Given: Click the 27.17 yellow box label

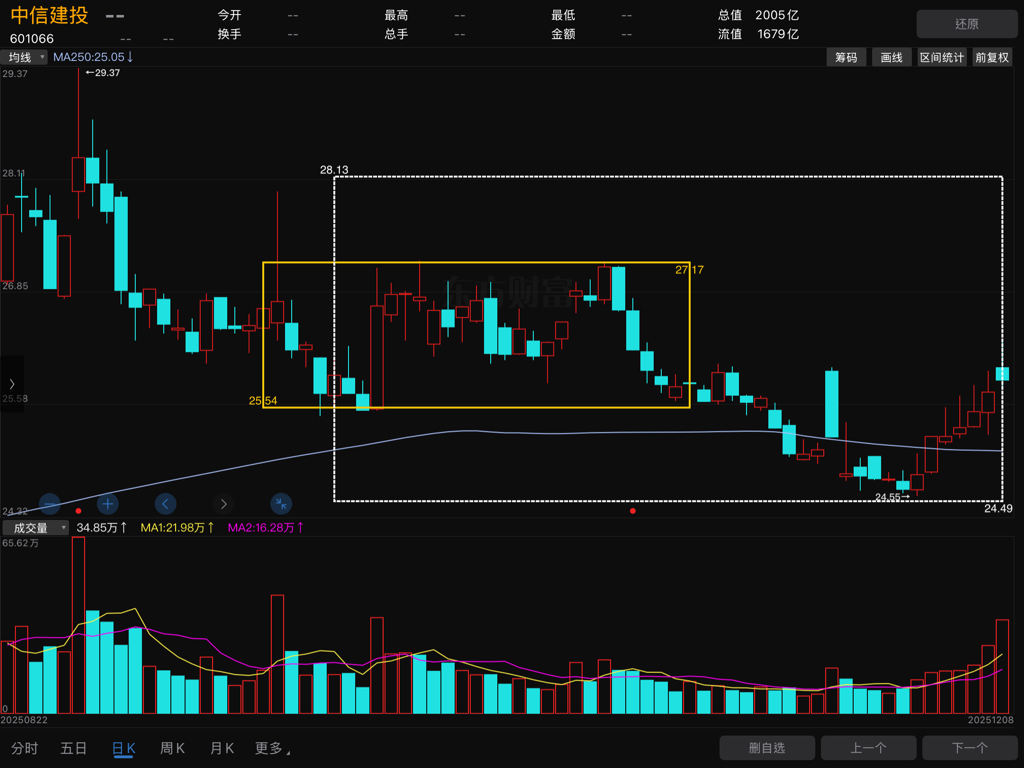Looking at the screenshot, I should tap(689, 270).
